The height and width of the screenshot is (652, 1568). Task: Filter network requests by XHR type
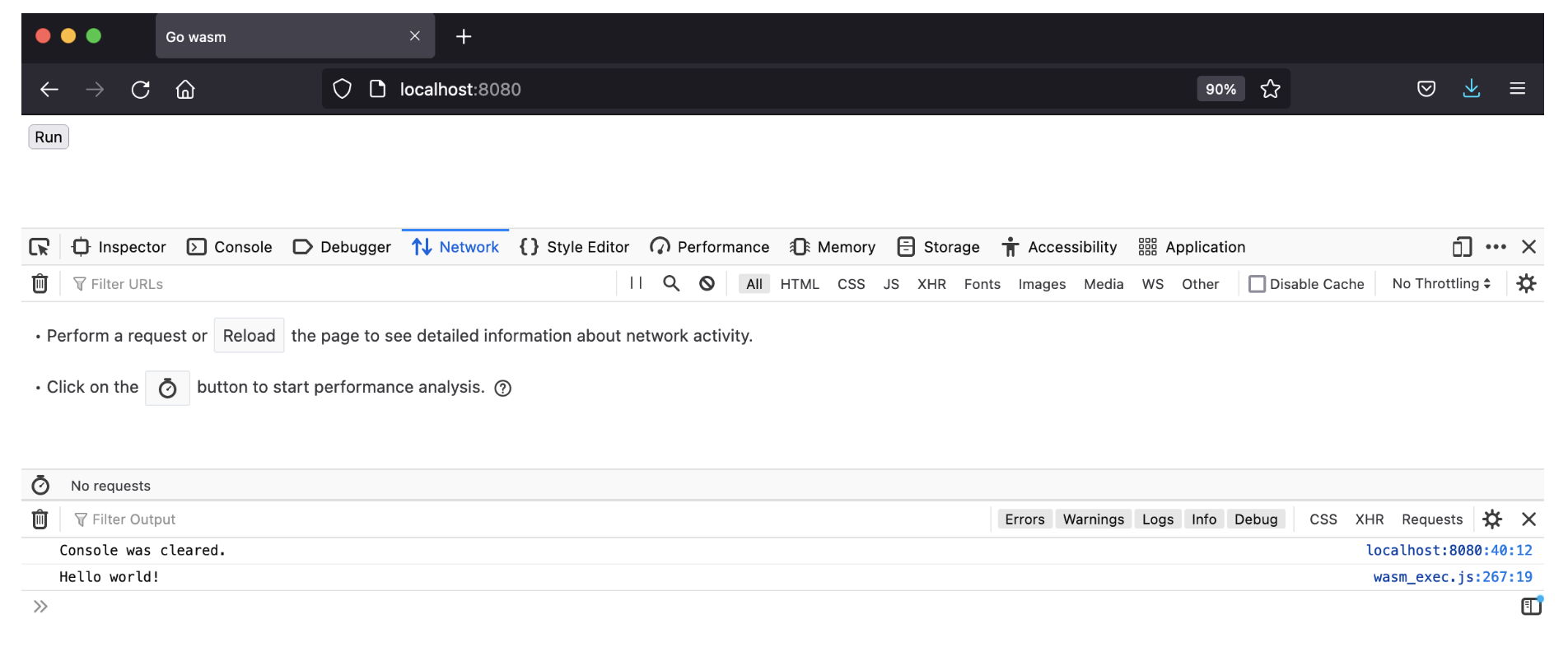931,284
